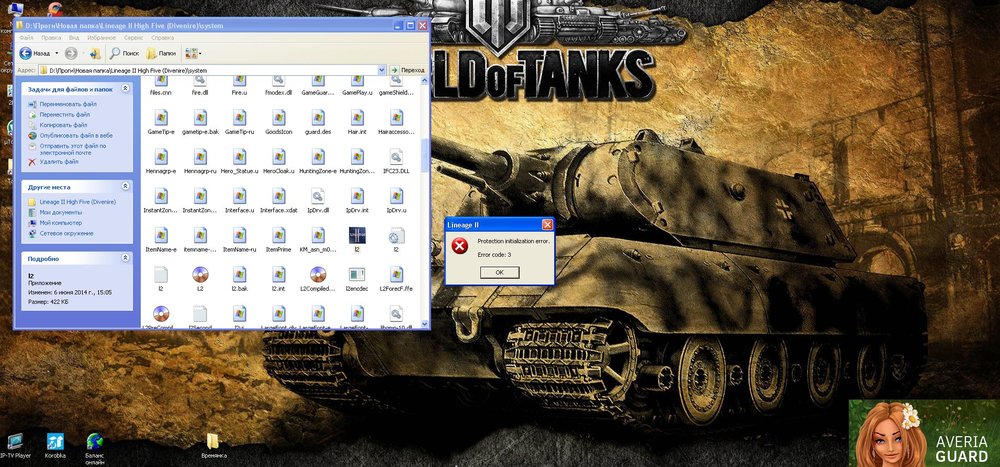The image size is (1000, 467).
Task: Open the Search (Поиск) toolbar tool
Action: (123, 52)
